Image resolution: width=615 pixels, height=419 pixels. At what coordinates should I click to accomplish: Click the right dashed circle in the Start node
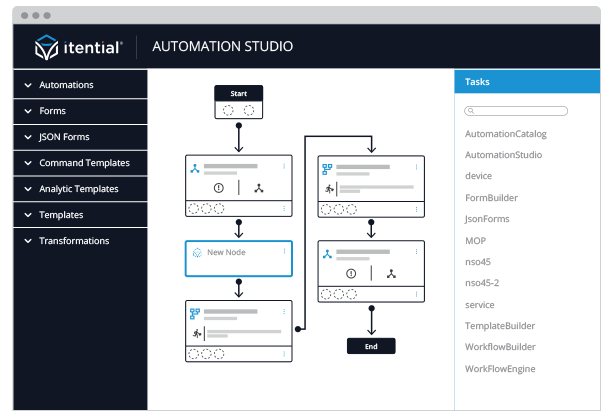[249, 110]
